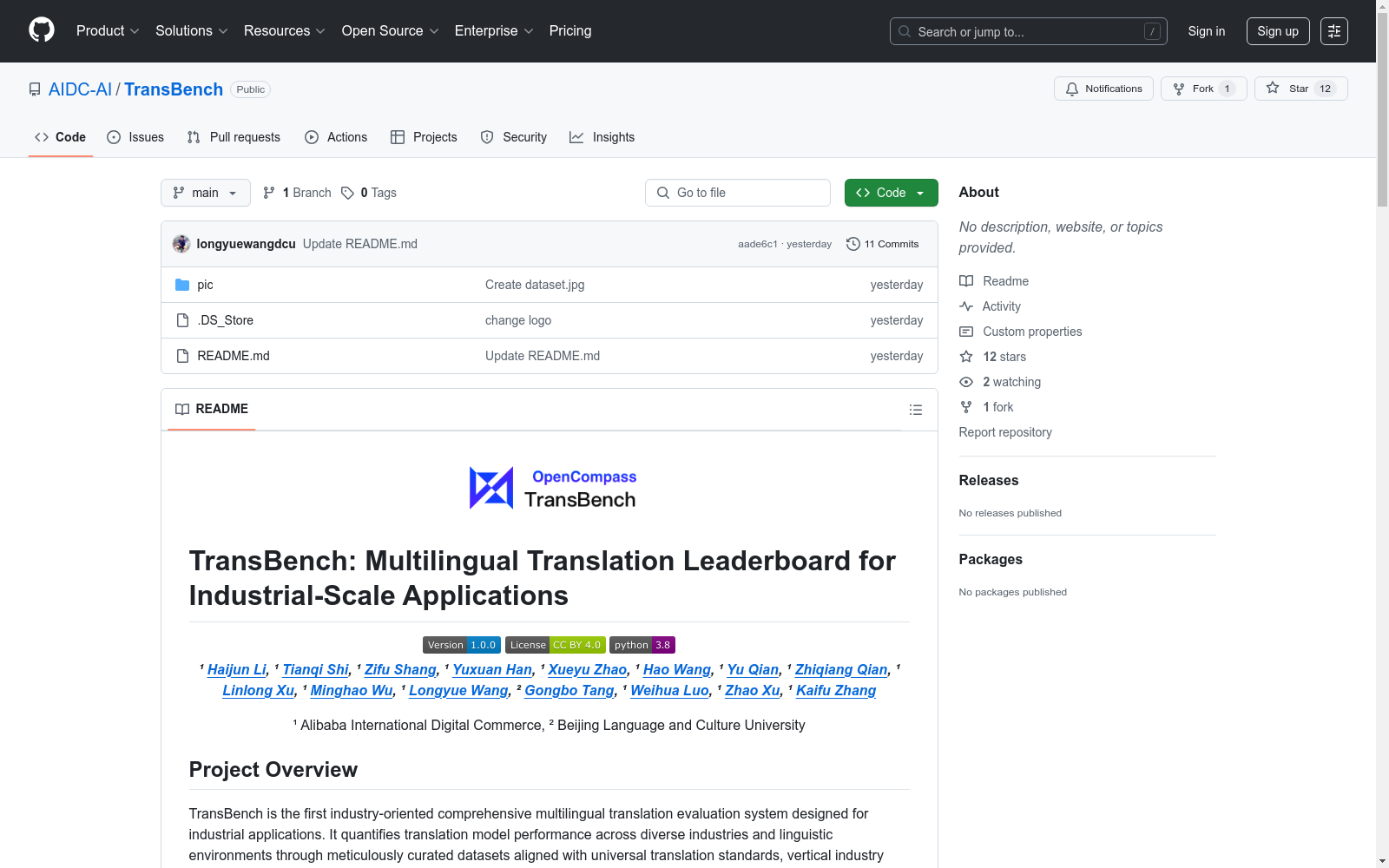The width and height of the screenshot is (1389, 868).
Task: Click the branch icon beside 1 Branch
Action: (x=269, y=193)
